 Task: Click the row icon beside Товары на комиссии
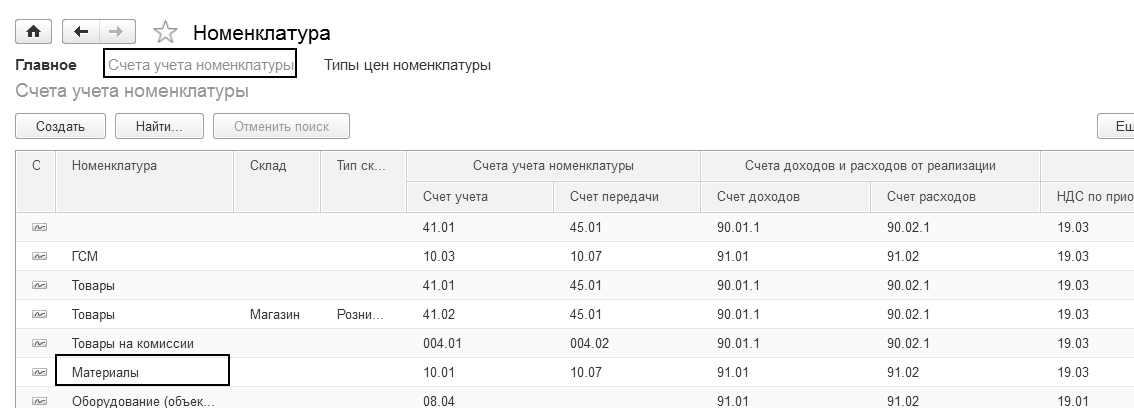pyautogui.click(x=39, y=343)
